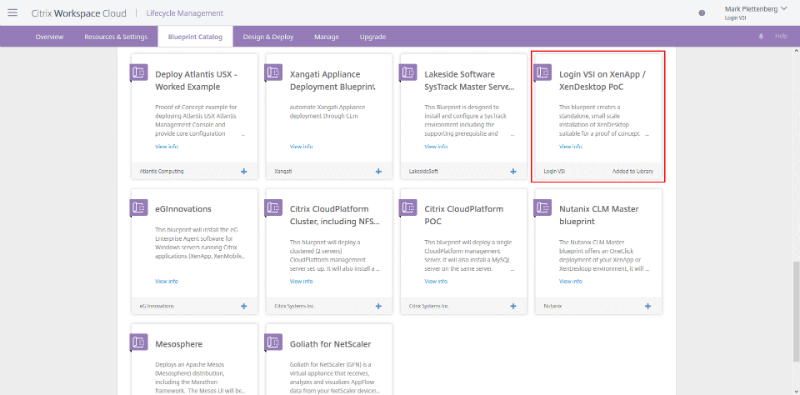The image size is (800, 395).
Task: Click the Lifecycle Management header title
Action: pyautogui.click(x=185, y=13)
